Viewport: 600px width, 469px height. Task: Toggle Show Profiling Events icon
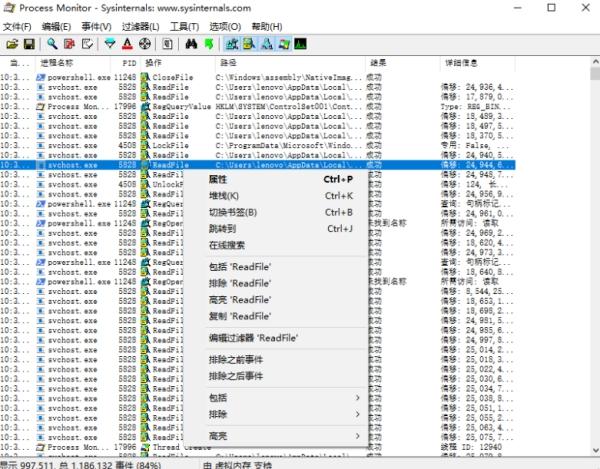(x=301, y=44)
